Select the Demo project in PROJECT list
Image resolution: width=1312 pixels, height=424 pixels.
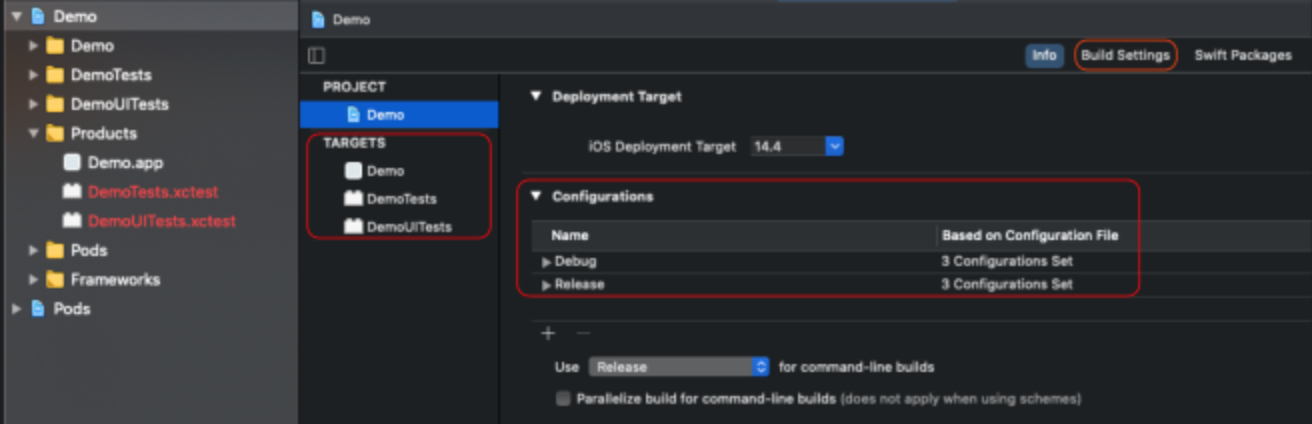(x=385, y=115)
